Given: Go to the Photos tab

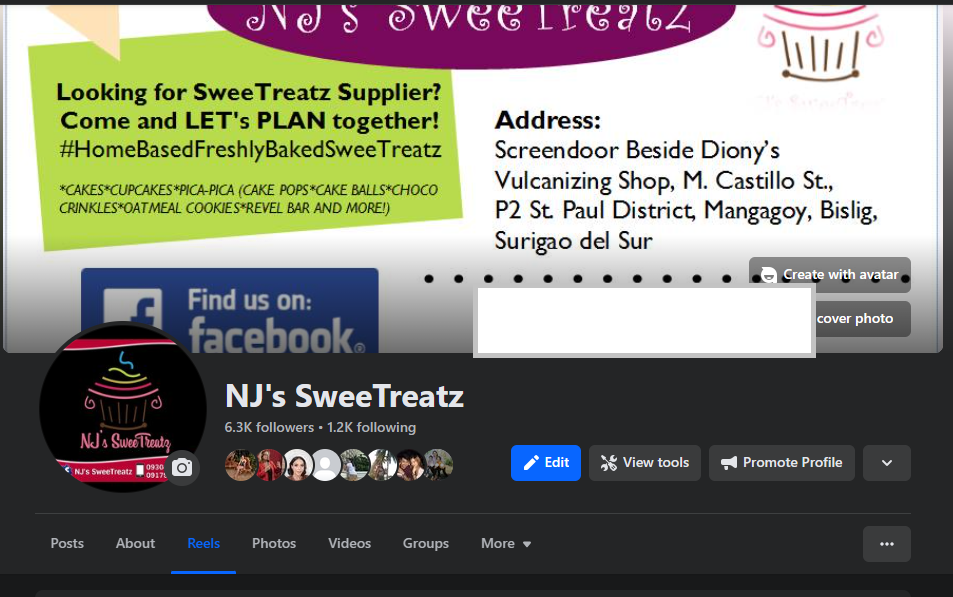Looking at the screenshot, I should [x=274, y=544].
